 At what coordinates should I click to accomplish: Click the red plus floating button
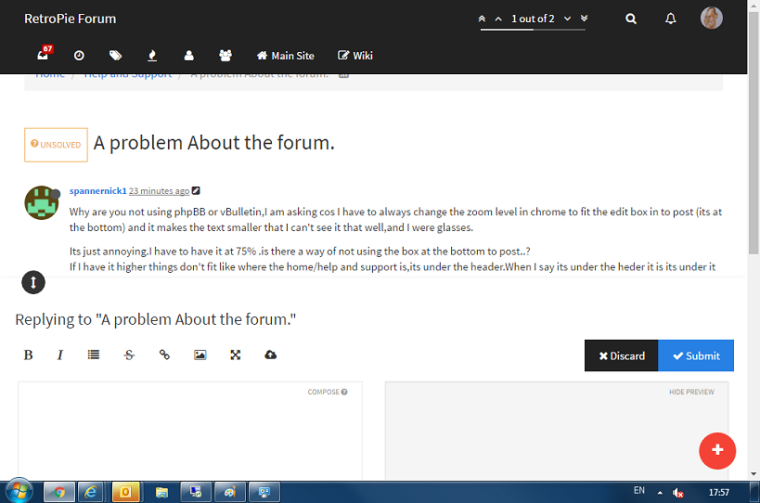point(717,451)
